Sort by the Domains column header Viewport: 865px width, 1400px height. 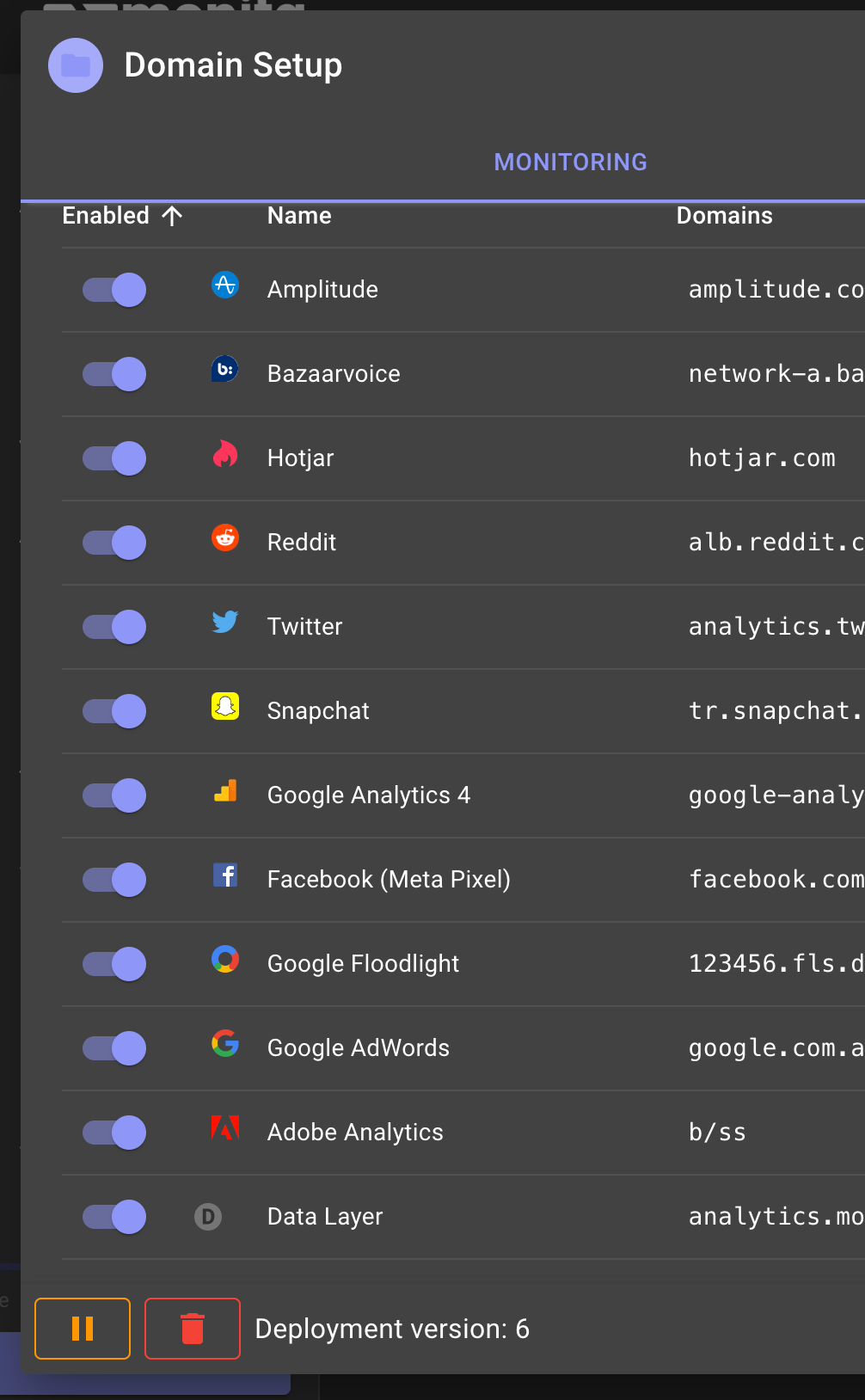(x=725, y=216)
